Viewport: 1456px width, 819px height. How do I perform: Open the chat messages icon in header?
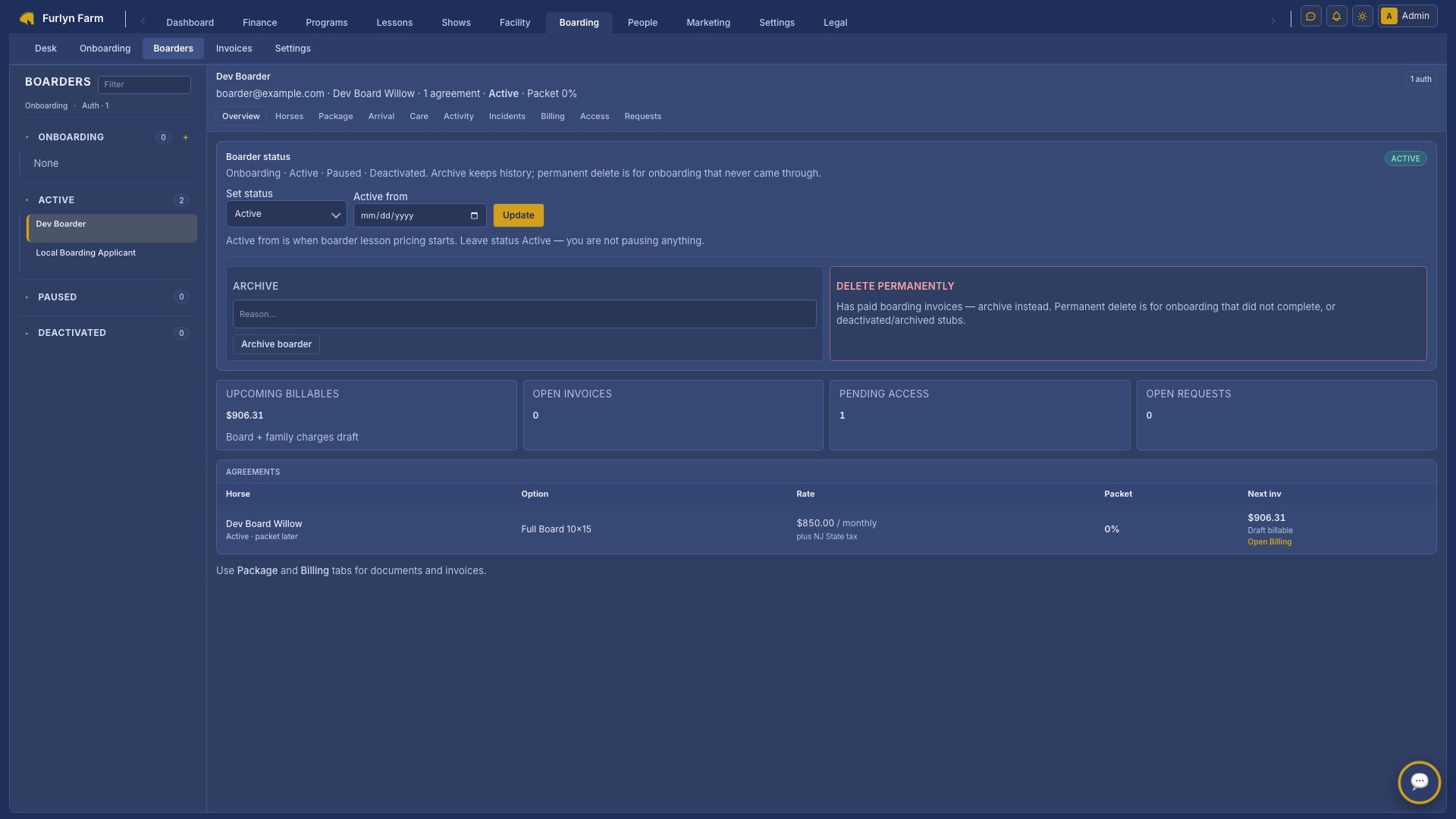(x=1310, y=16)
